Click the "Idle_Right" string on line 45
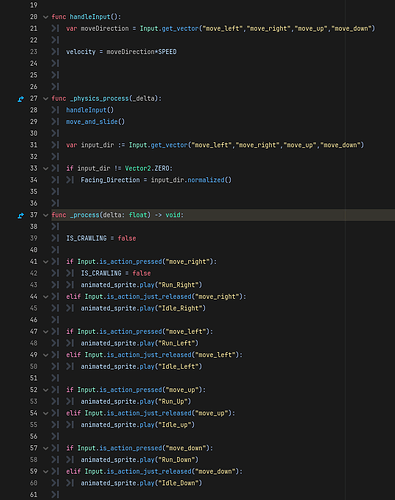The width and height of the screenshot is (395, 500). tap(180, 309)
